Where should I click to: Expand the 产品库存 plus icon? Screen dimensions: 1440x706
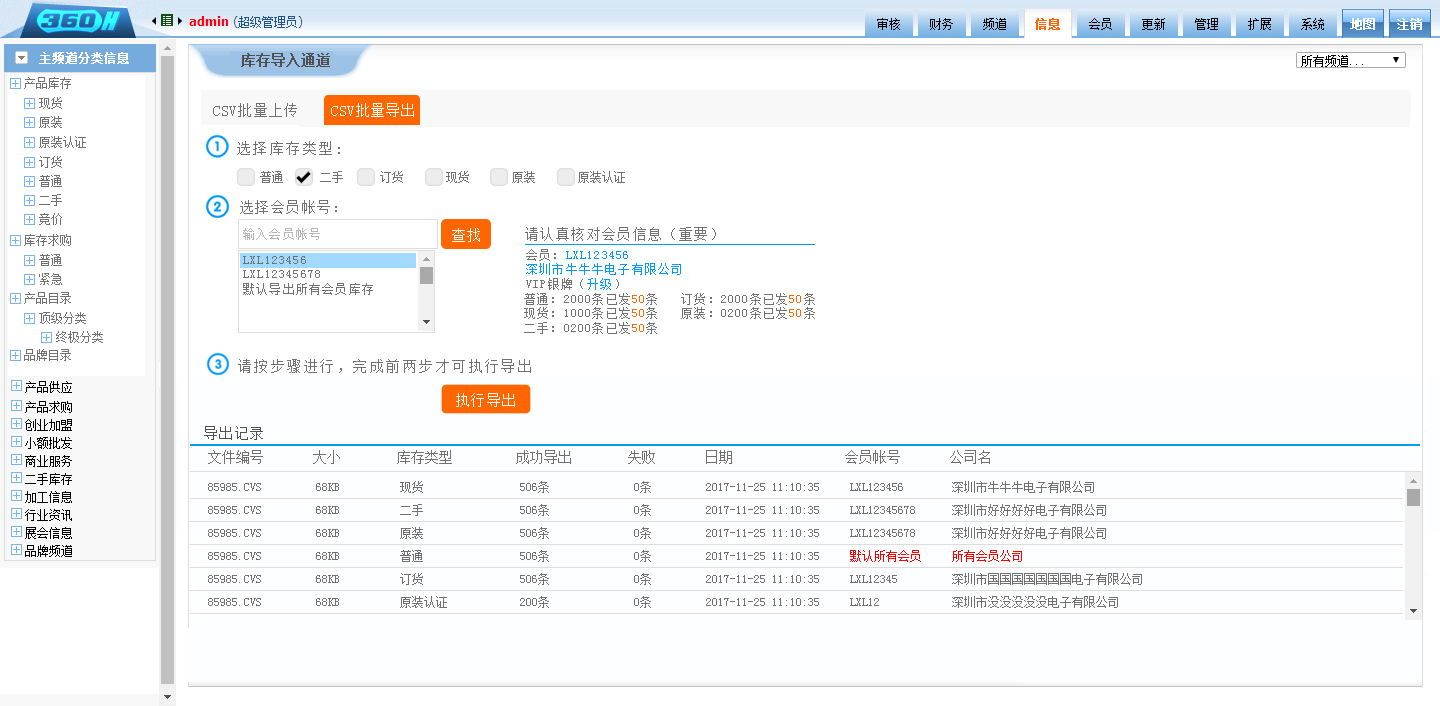click(15, 84)
